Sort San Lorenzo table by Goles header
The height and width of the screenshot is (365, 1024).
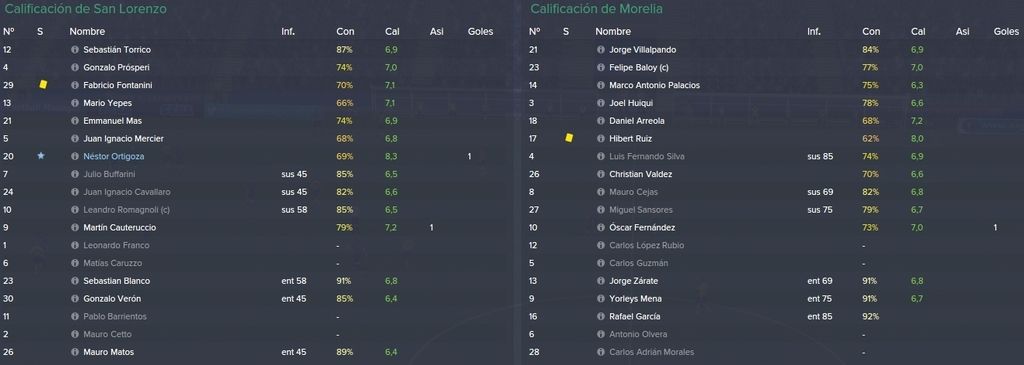pos(481,31)
